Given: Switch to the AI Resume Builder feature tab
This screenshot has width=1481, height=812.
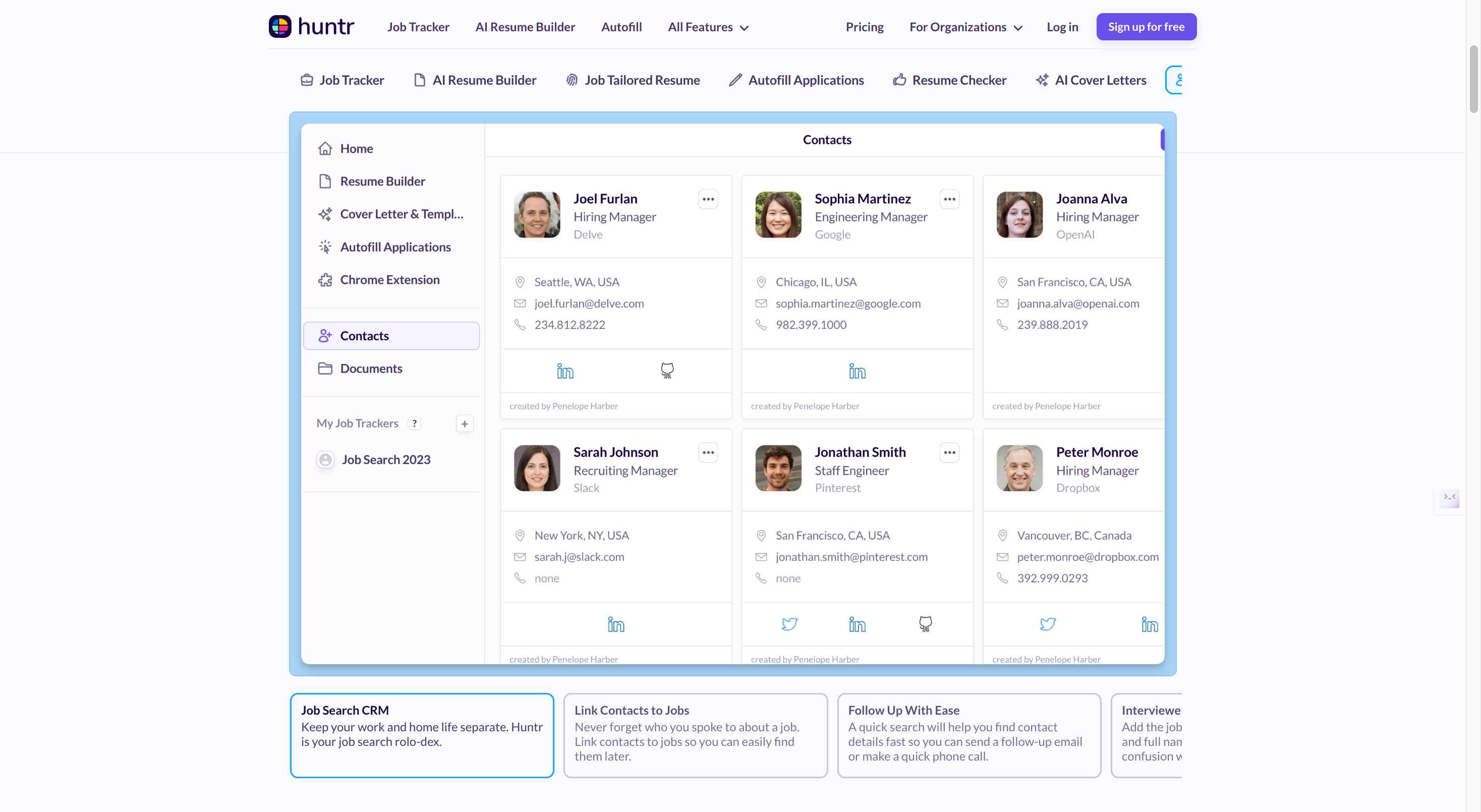Looking at the screenshot, I should [475, 80].
